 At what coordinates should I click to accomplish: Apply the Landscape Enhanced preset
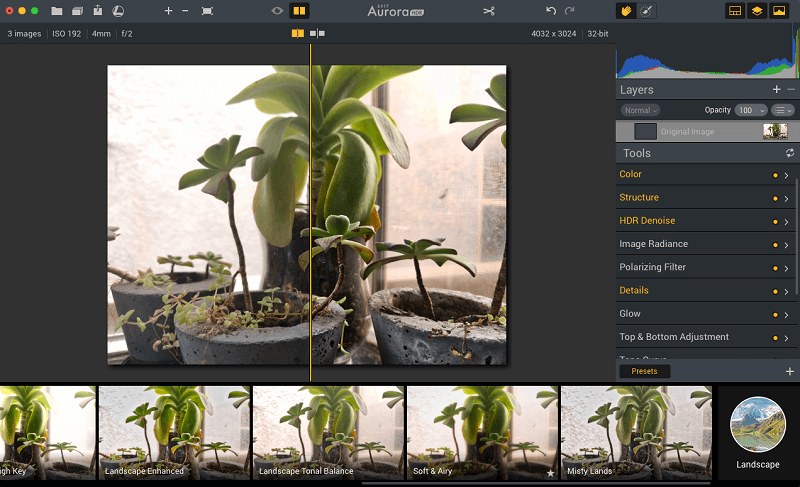174,432
